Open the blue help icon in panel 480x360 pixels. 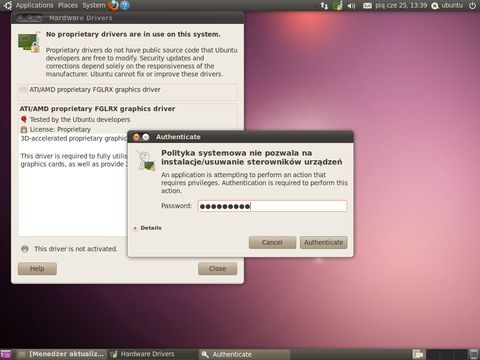(125, 5)
